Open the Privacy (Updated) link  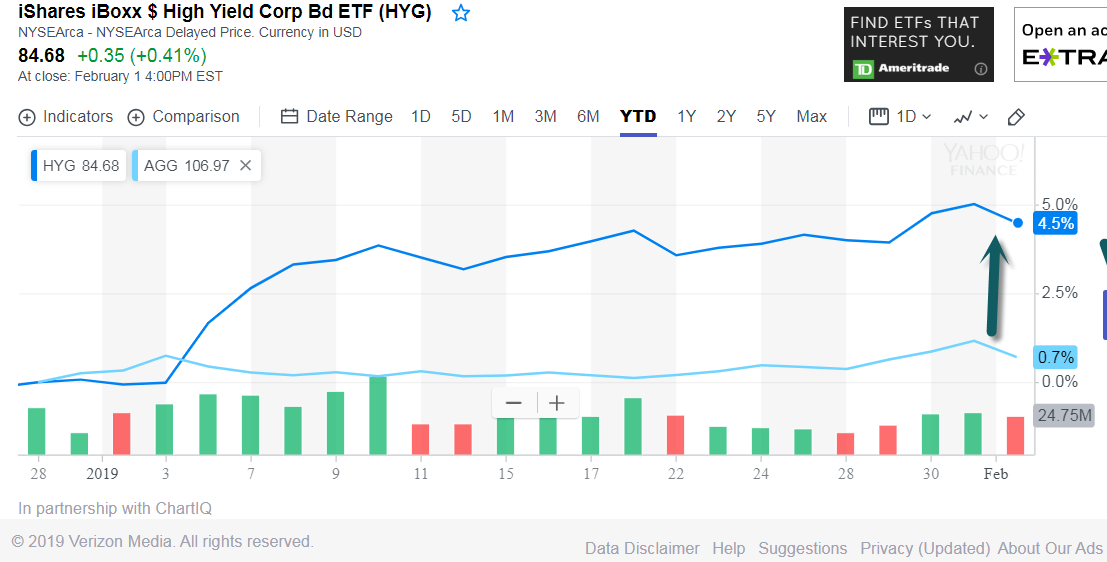point(926,549)
